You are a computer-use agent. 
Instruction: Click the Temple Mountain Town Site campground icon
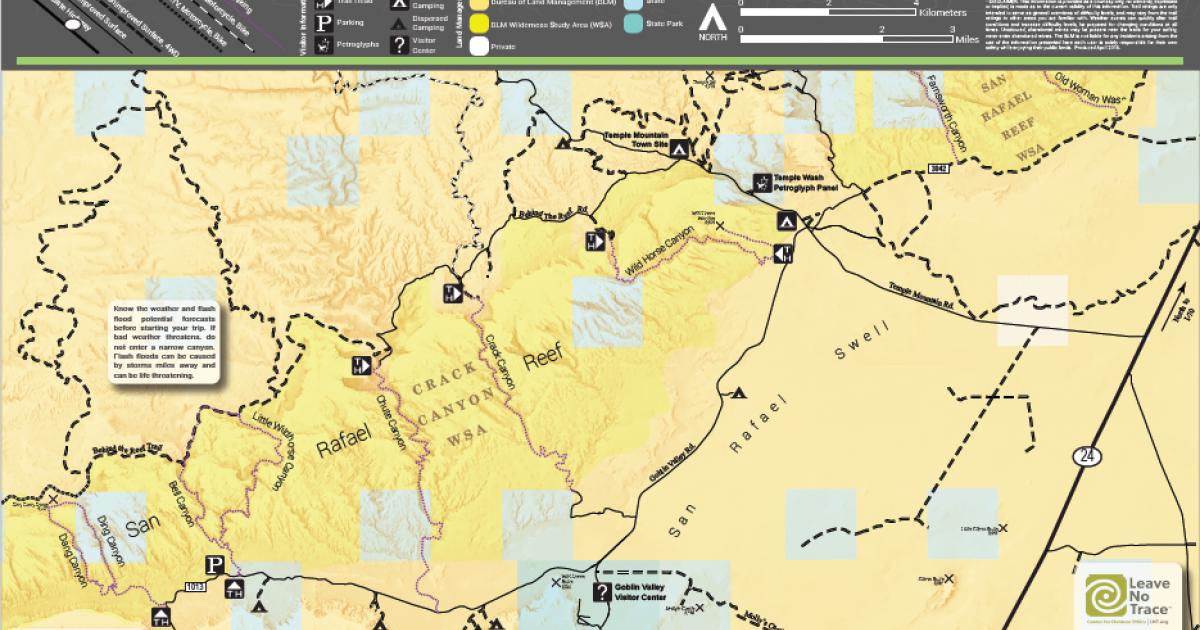[679, 149]
